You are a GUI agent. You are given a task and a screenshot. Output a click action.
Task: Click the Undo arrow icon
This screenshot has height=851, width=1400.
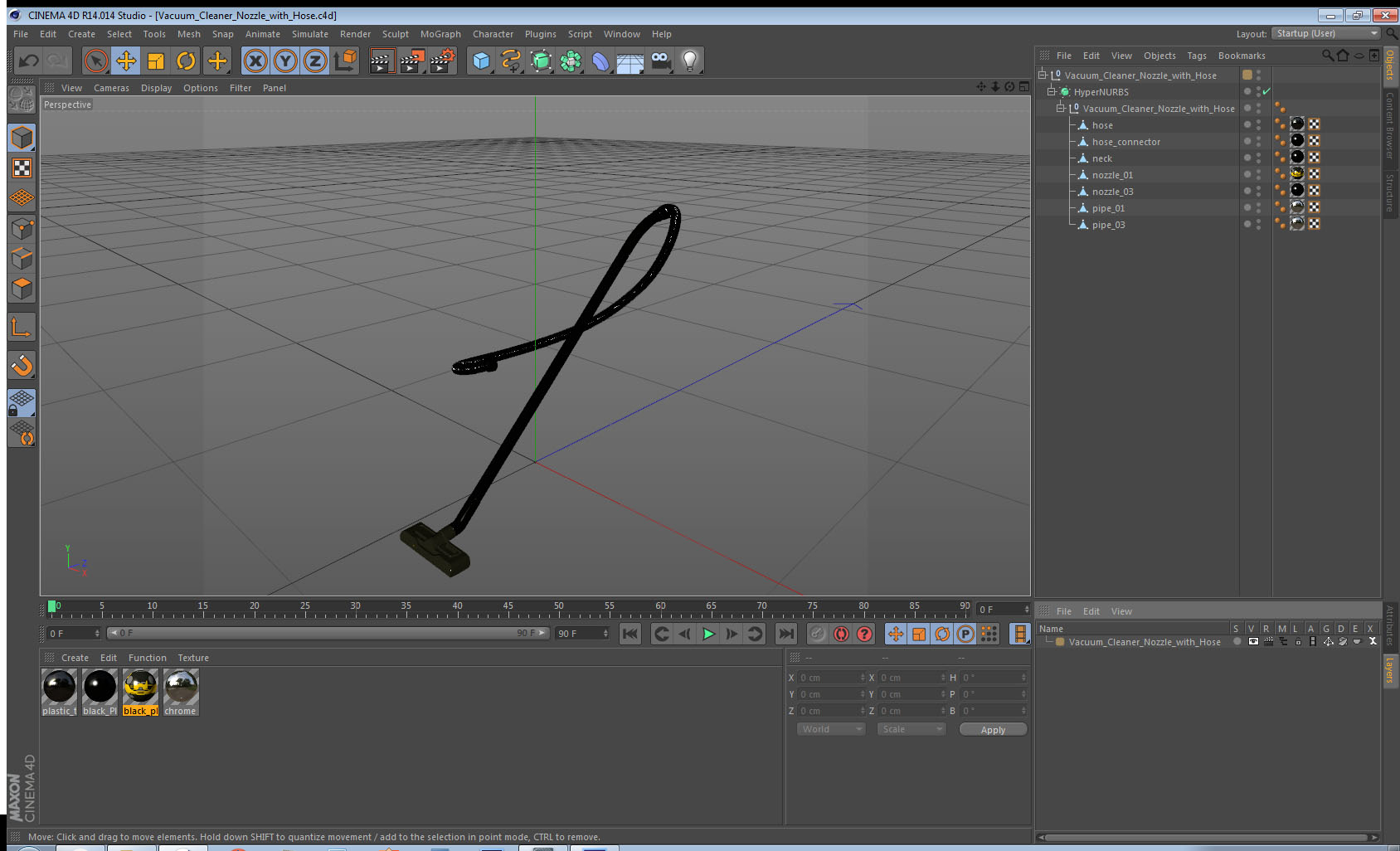coord(28,61)
